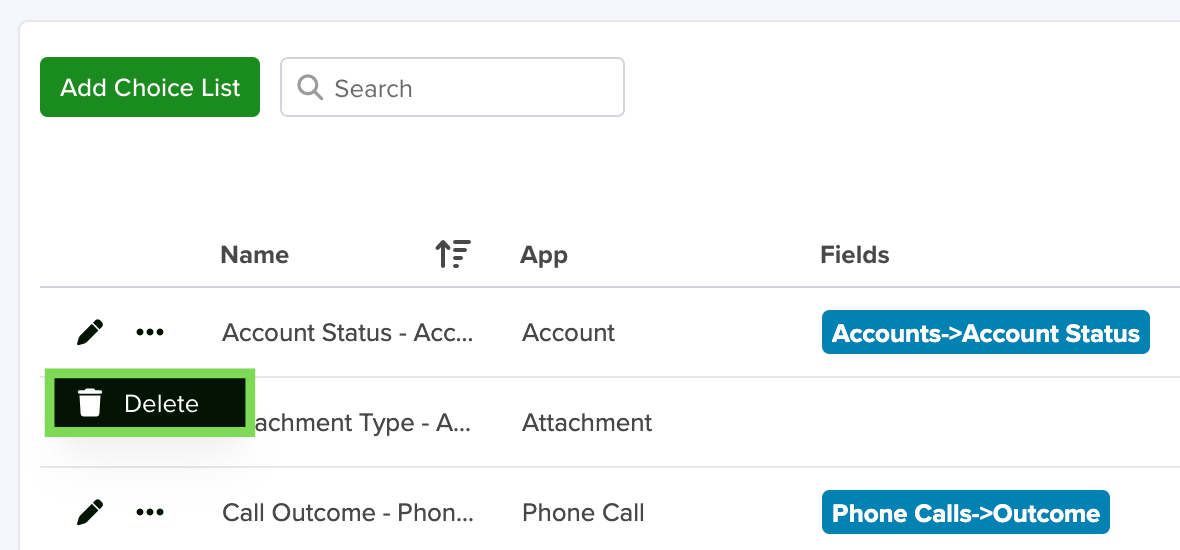Click the magnifier icon in Search box
Screen dimensions: 1180x550
(x=310, y=87)
